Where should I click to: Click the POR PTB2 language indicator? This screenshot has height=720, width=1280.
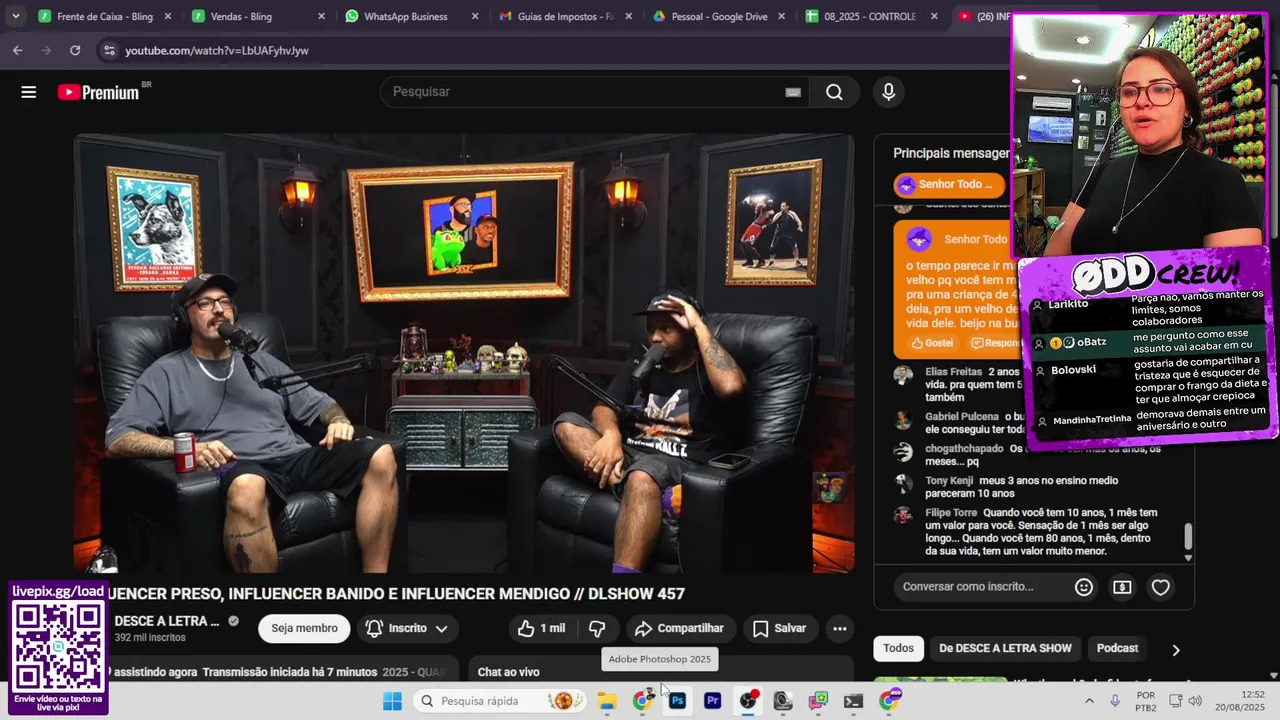click(x=1146, y=701)
